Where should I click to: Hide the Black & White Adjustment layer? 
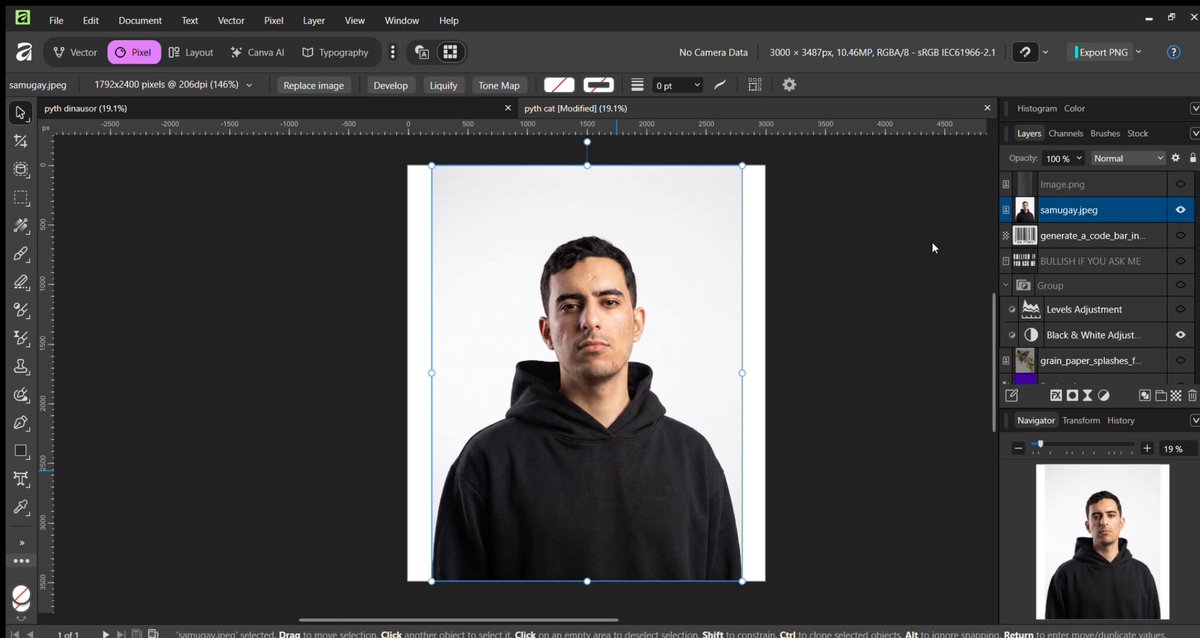click(x=1181, y=335)
